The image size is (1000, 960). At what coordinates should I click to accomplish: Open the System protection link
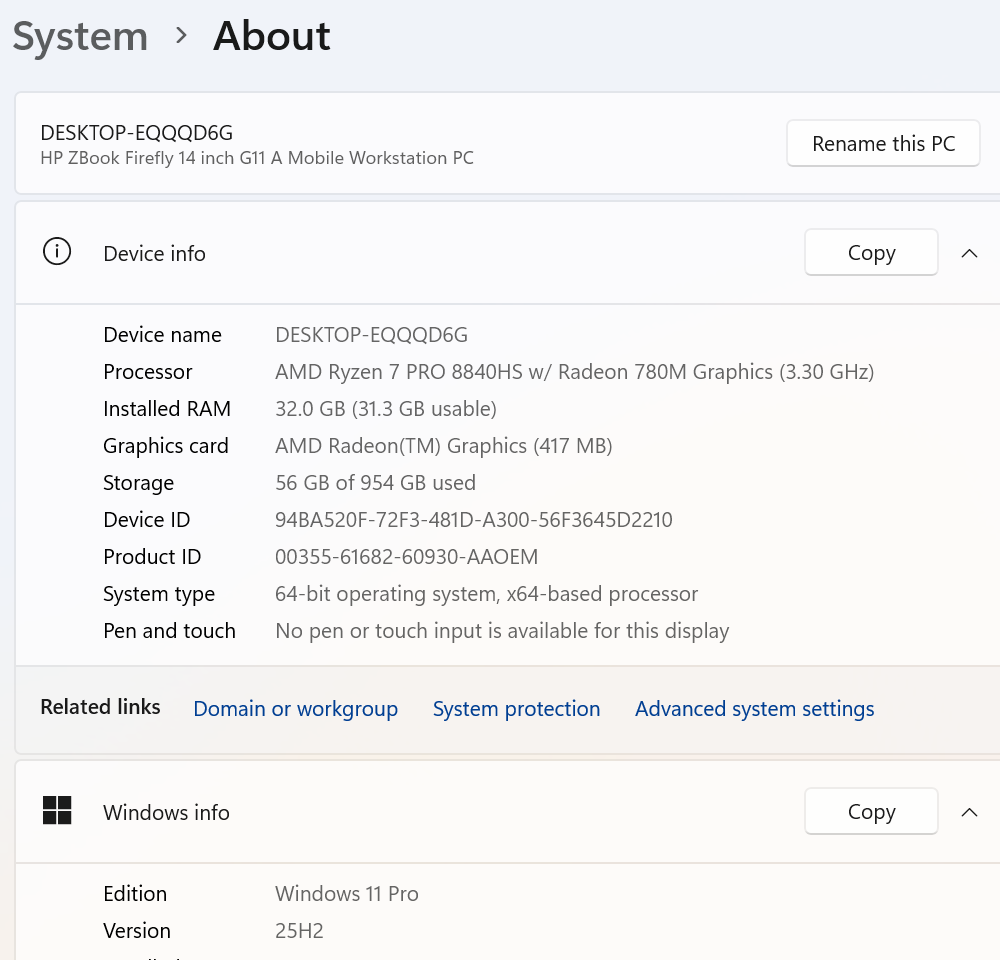coord(516,709)
